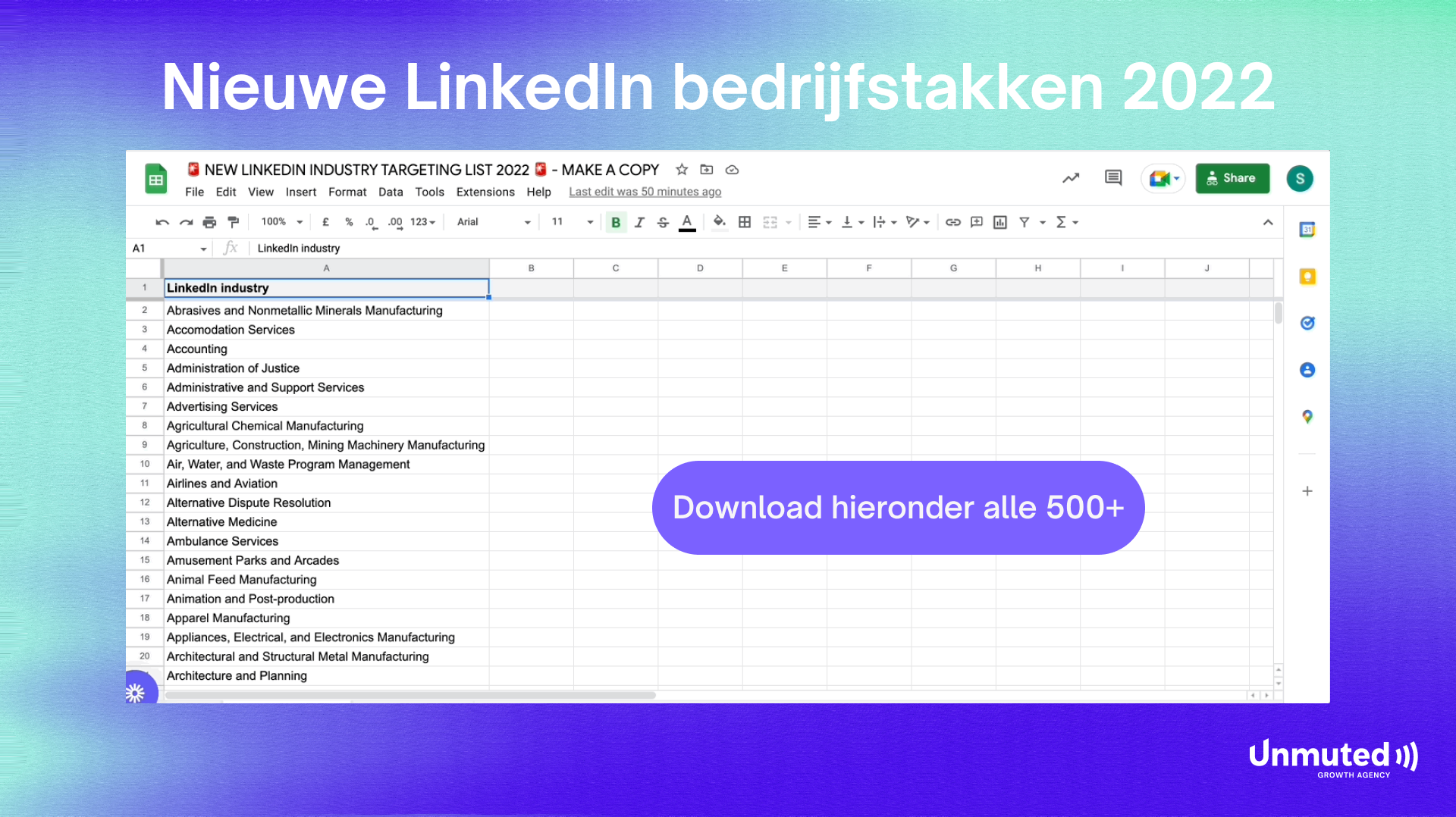Image resolution: width=1456 pixels, height=817 pixels.
Task: Select column A header
Action: point(326,268)
